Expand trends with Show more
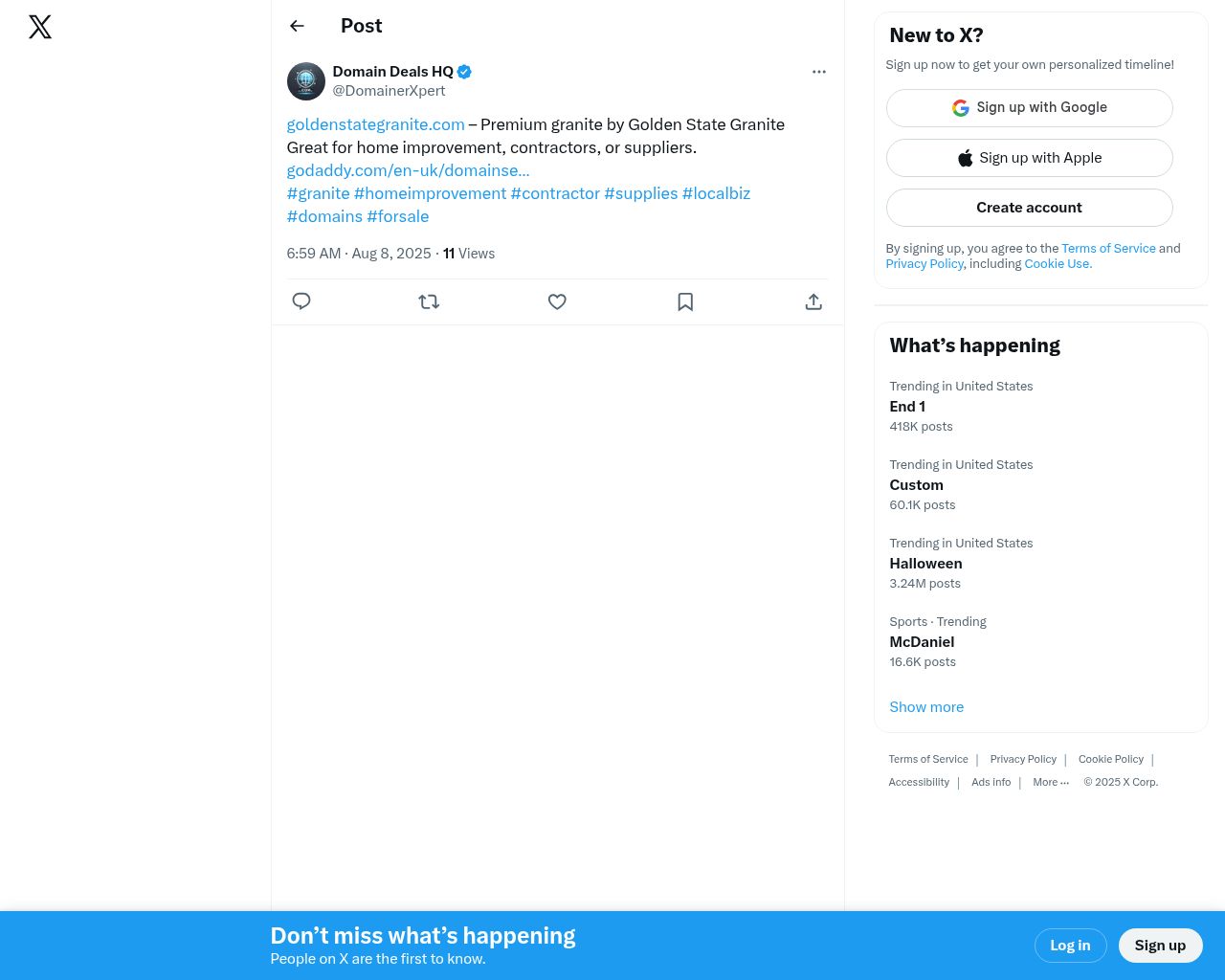The width and height of the screenshot is (1225, 980). (926, 707)
